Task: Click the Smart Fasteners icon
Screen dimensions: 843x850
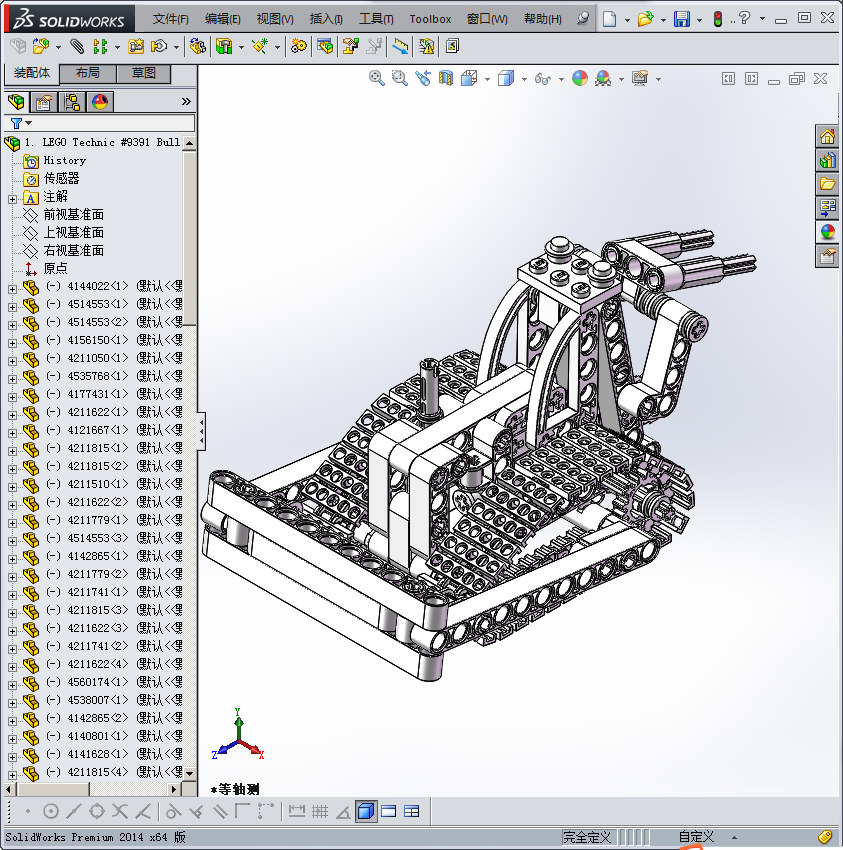Action: [x=136, y=47]
